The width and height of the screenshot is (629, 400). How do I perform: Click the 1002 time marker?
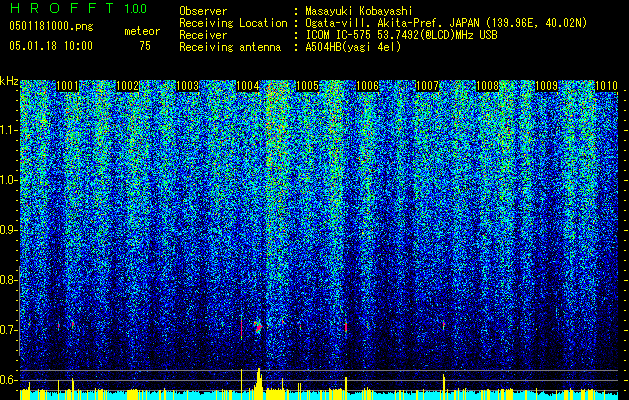127,86
